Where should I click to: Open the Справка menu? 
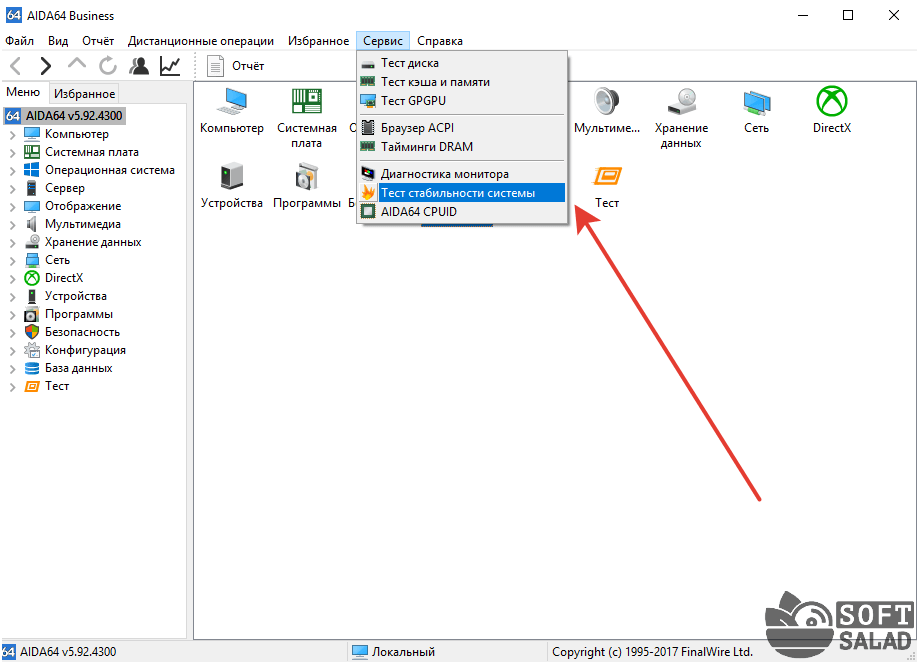[x=440, y=41]
